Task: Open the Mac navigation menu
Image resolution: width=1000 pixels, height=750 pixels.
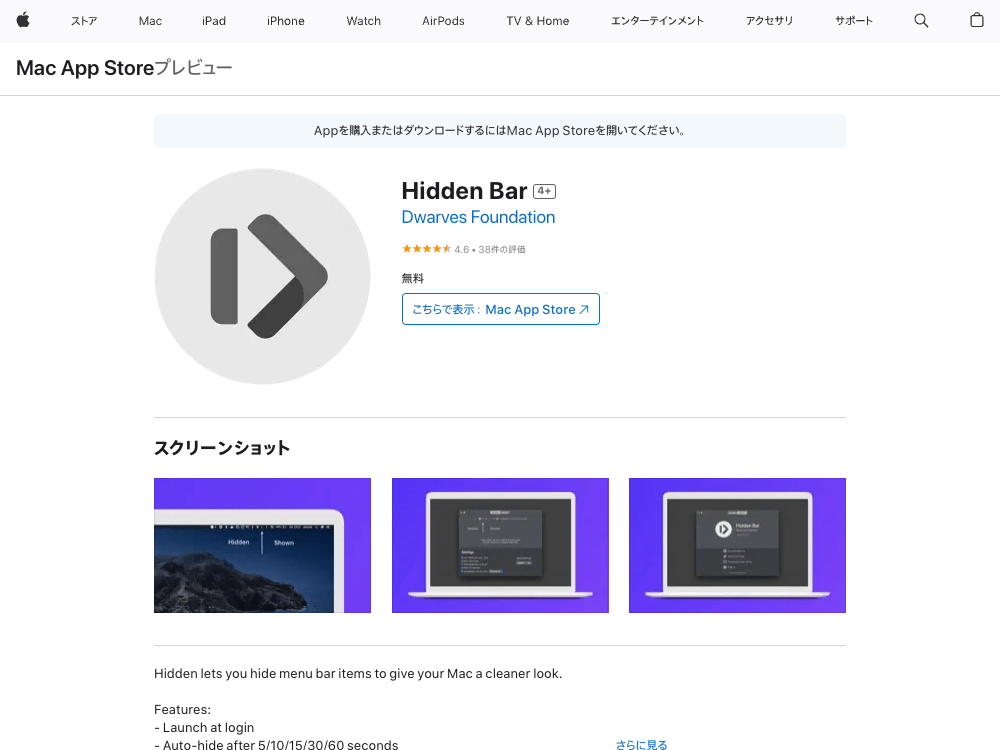Action: (150, 20)
